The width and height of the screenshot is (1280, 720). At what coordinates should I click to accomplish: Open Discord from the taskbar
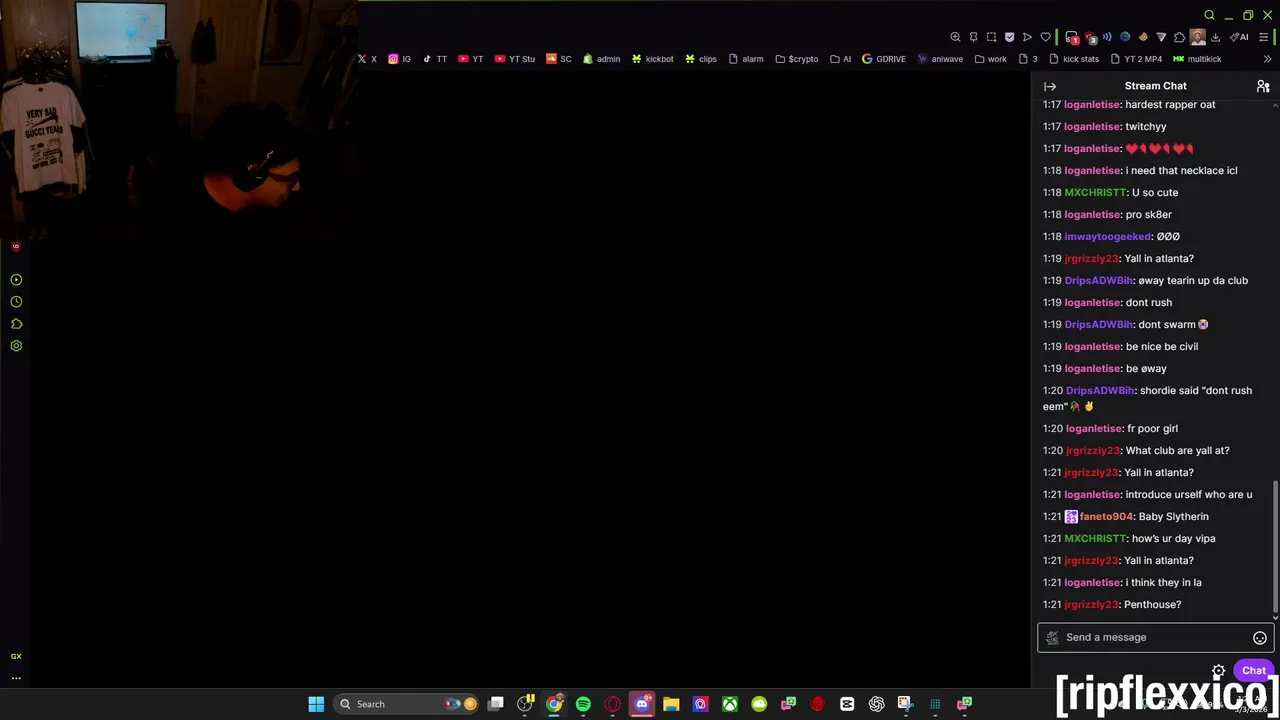(642, 704)
